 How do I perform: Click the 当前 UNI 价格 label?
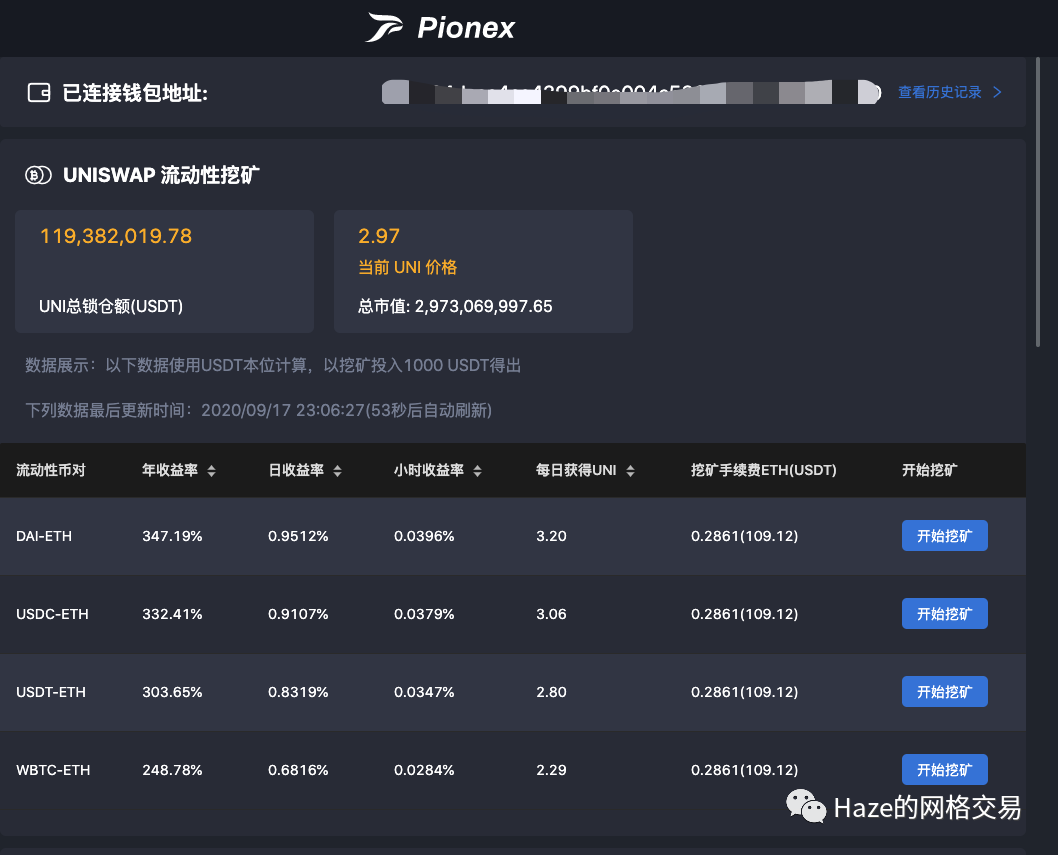[408, 267]
